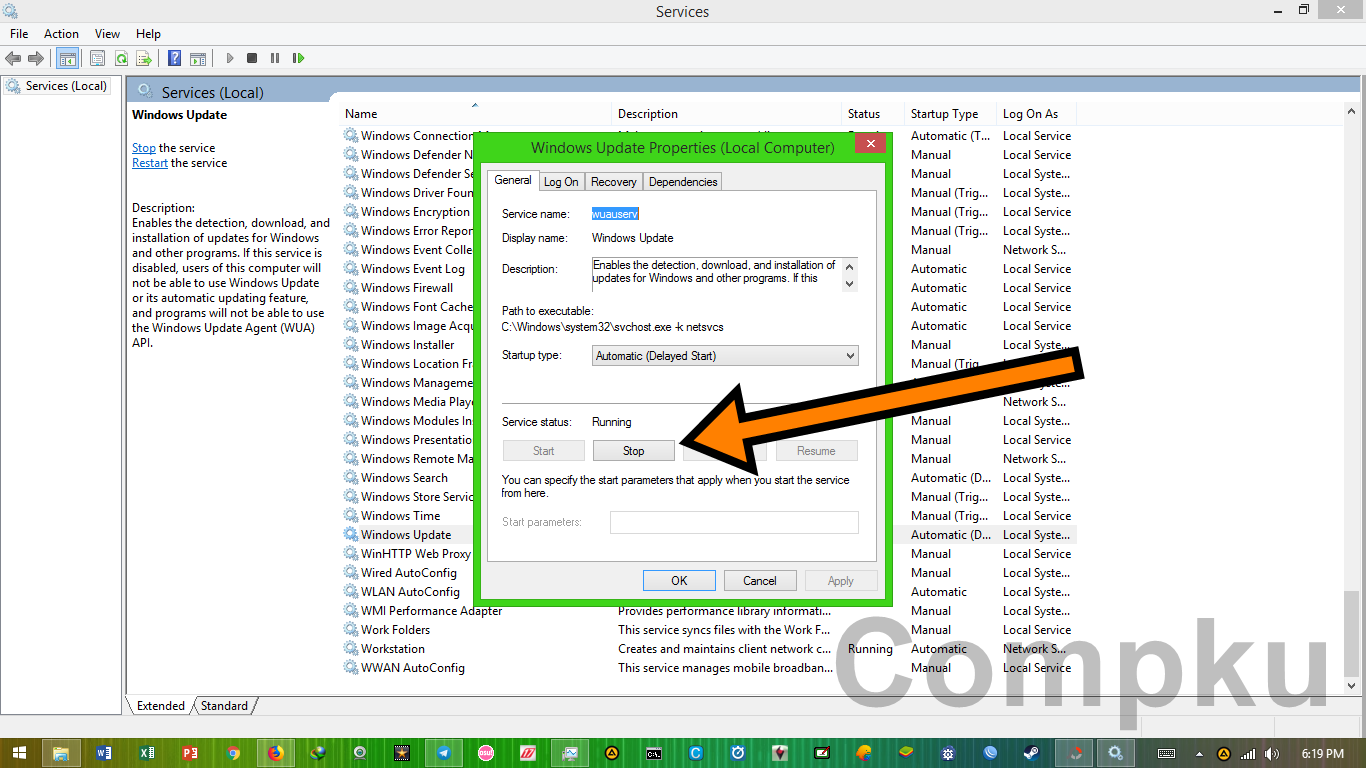Toggle Show/Hide Console Tree toolbar icon
The image size is (1366, 768).
[x=67, y=58]
